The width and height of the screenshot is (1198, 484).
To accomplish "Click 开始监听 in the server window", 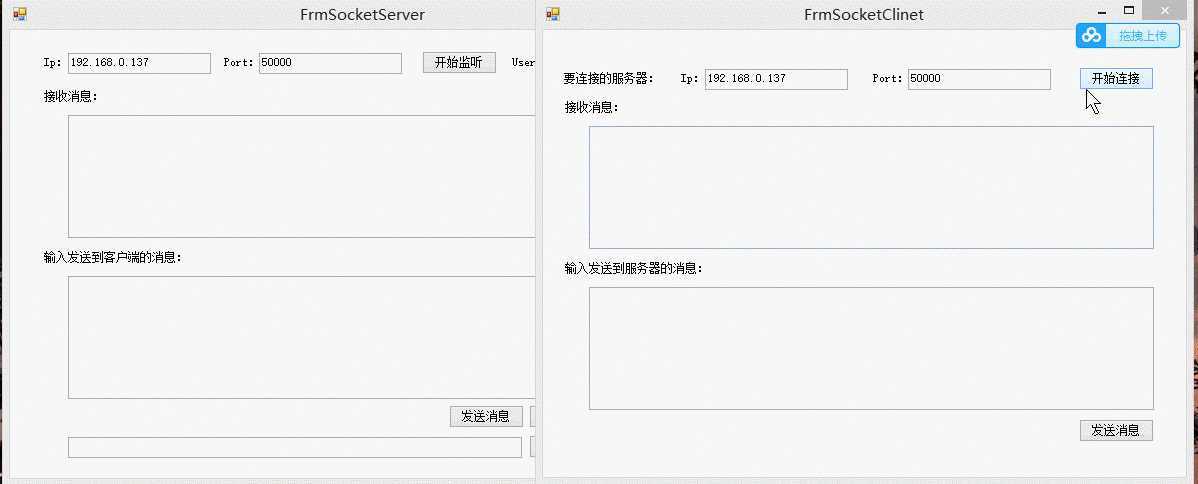I will coord(459,63).
